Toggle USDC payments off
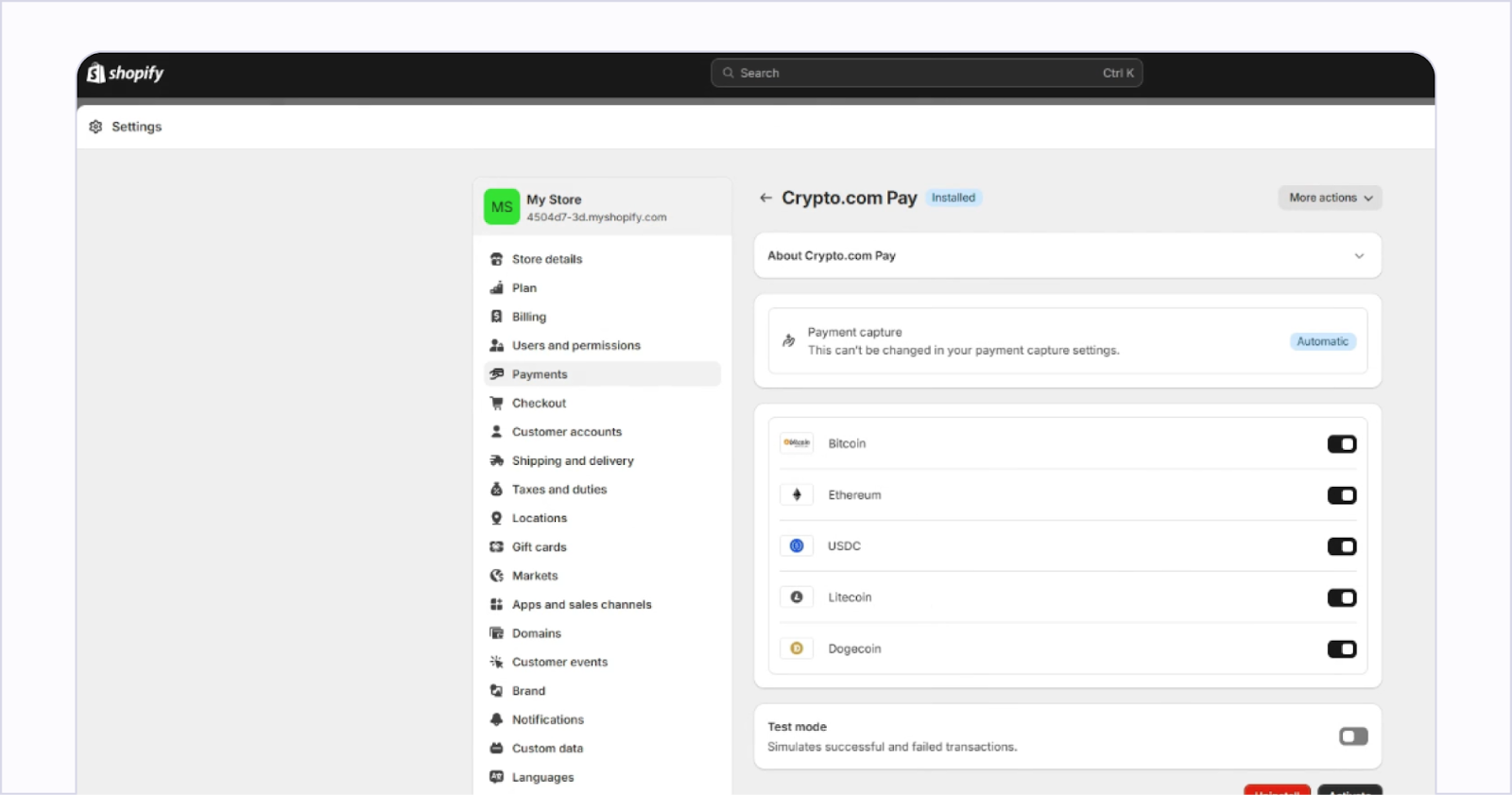 pyautogui.click(x=1342, y=546)
